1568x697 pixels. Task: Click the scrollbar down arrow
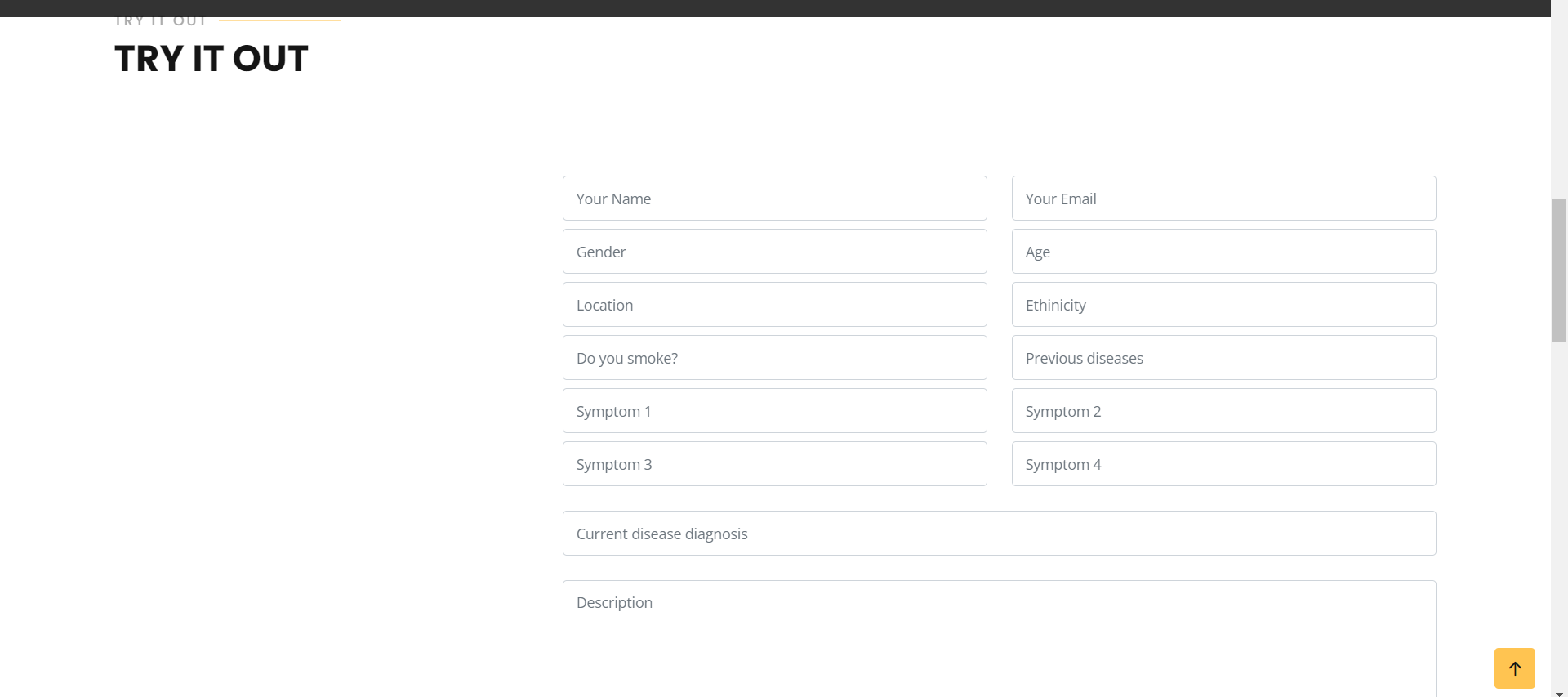pos(1559,693)
